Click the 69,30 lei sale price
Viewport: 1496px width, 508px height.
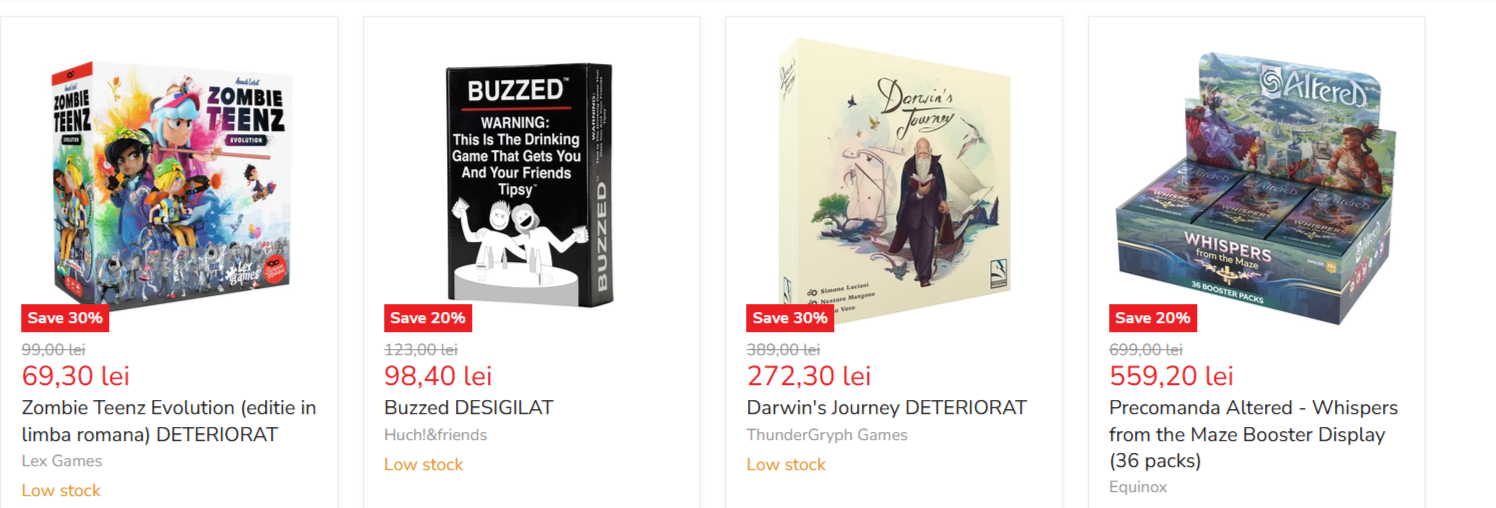76,376
